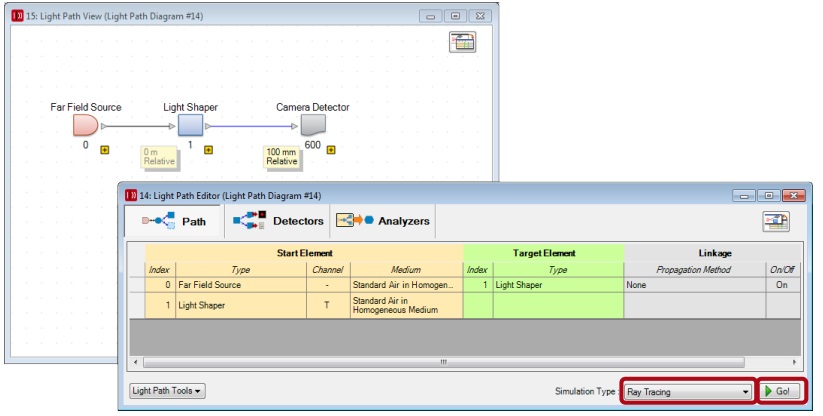
Task: Open the Simulation Type combo box
Action: tap(688, 392)
